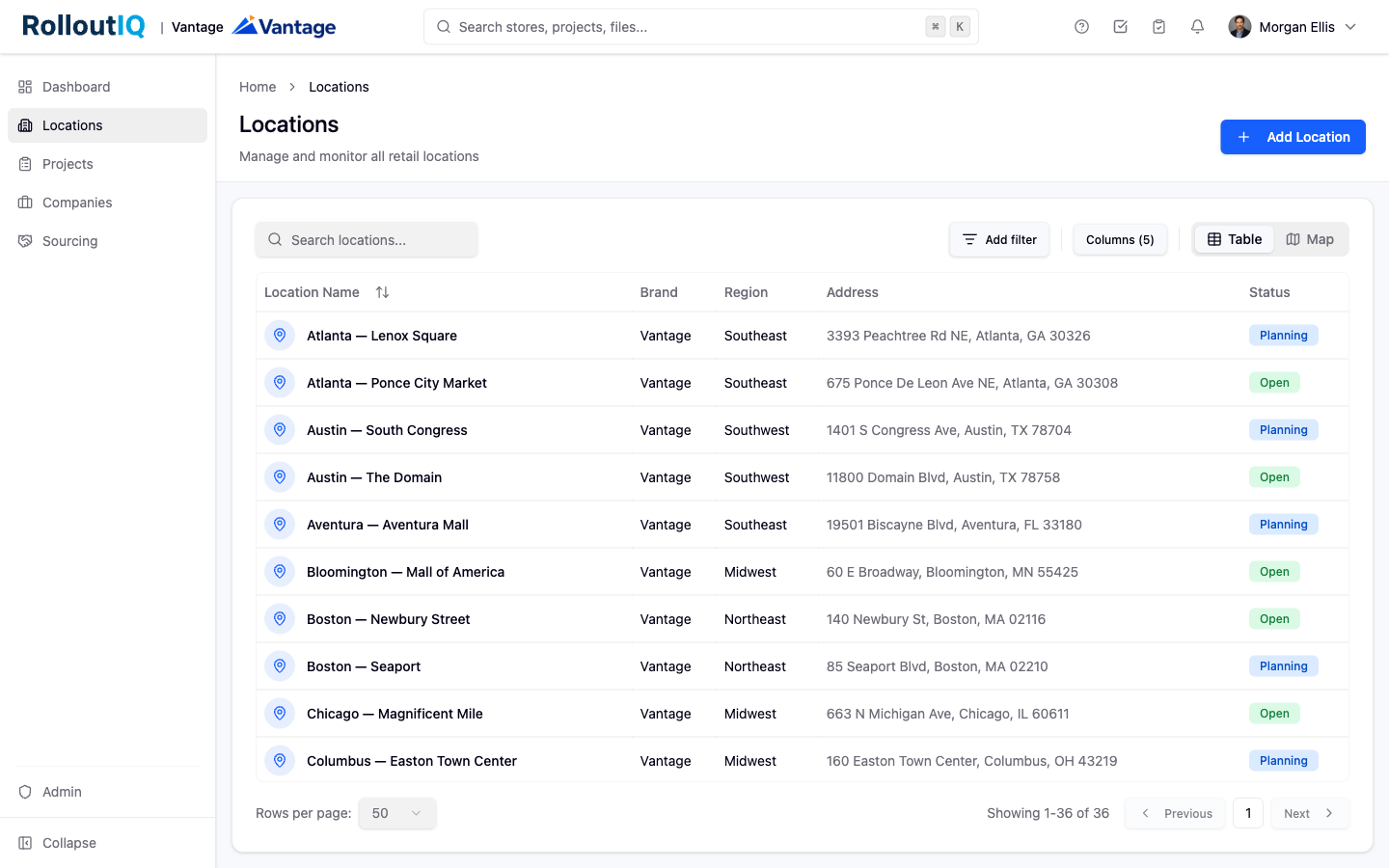Switch to Table view
The height and width of the screenshot is (868, 1389).
(x=1235, y=239)
